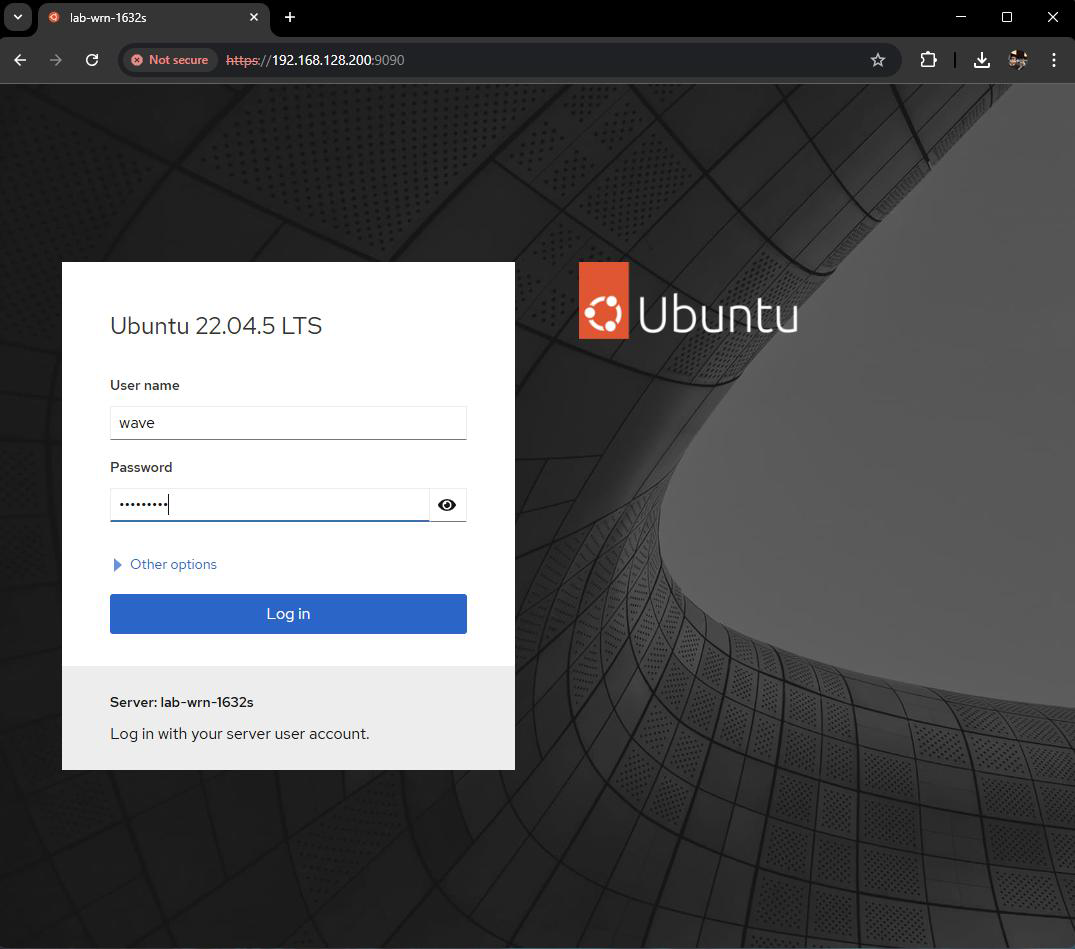Open the browser profile avatar
This screenshot has width=1075, height=949.
tap(1018, 60)
